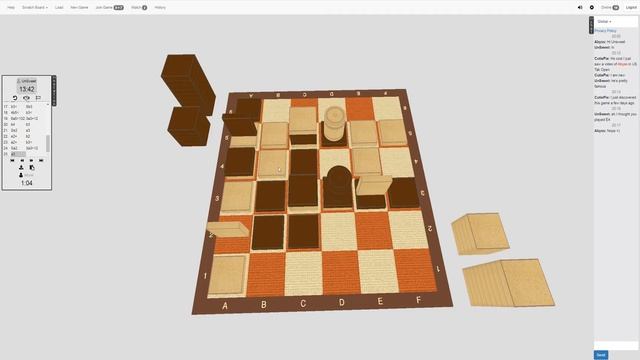This screenshot has width=640, height=360.
Task: Click the move list scrollbar thumb
Action: pos(48,143)
